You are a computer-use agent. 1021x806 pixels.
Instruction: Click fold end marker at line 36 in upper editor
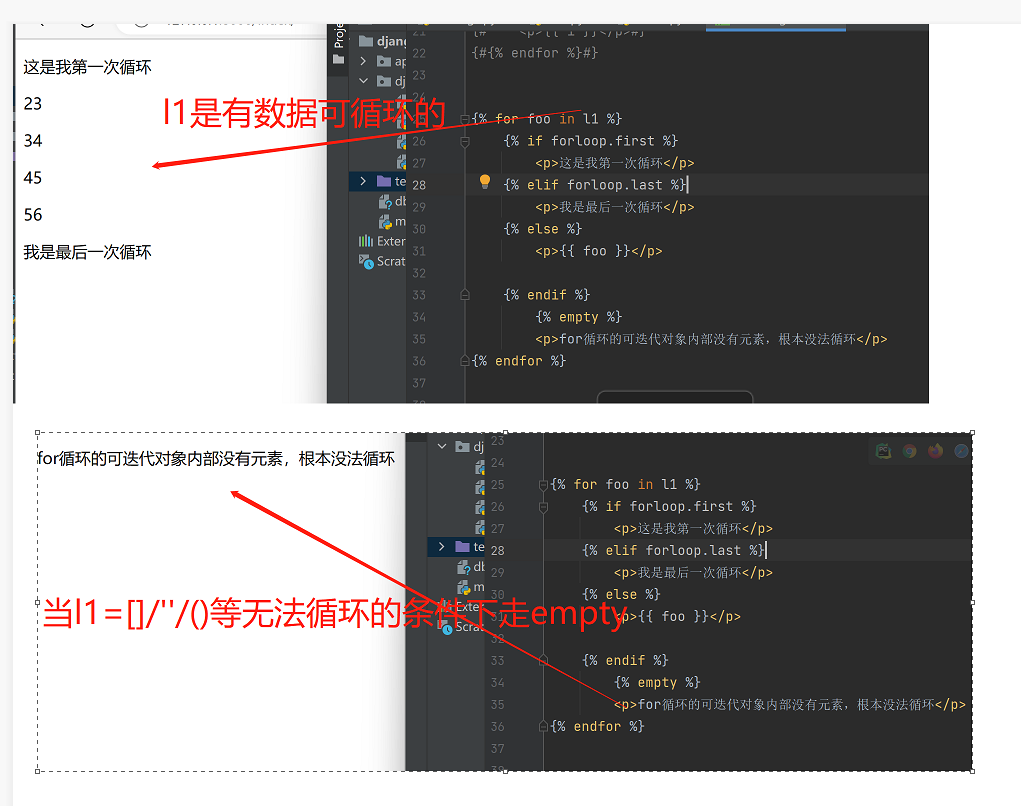click(465, 361)
